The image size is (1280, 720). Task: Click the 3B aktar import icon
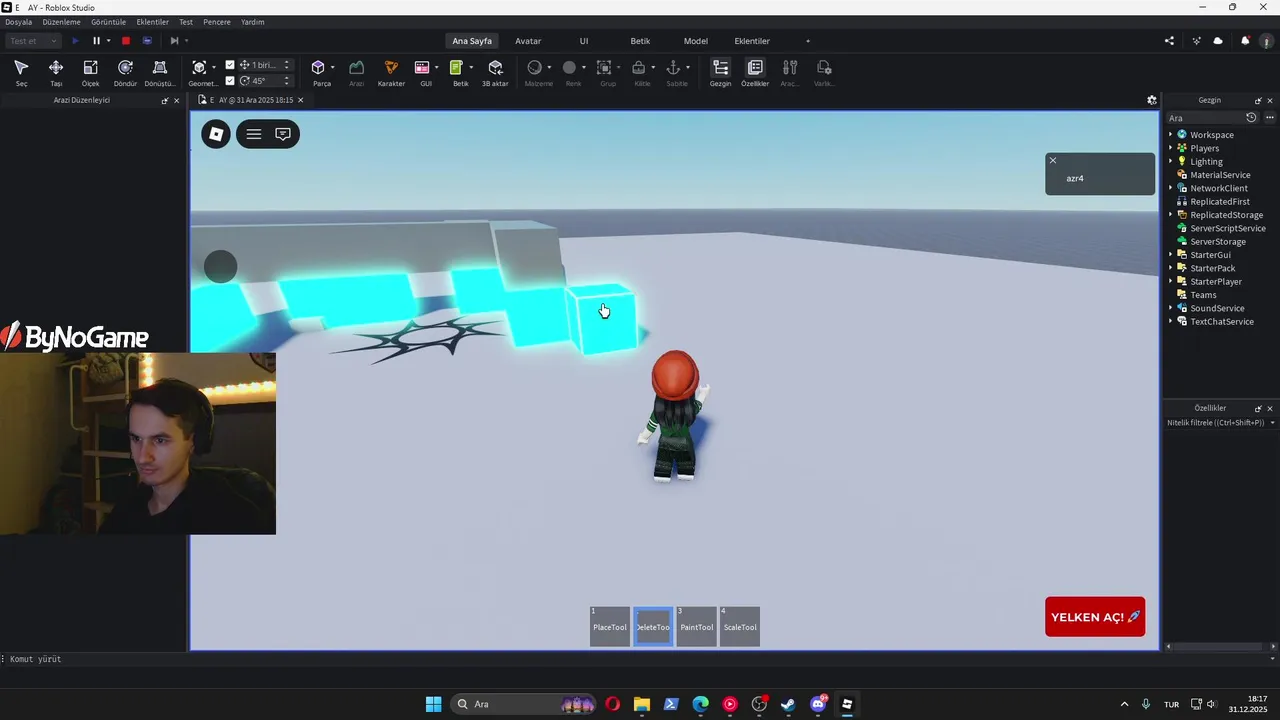(x=495, y=72)
